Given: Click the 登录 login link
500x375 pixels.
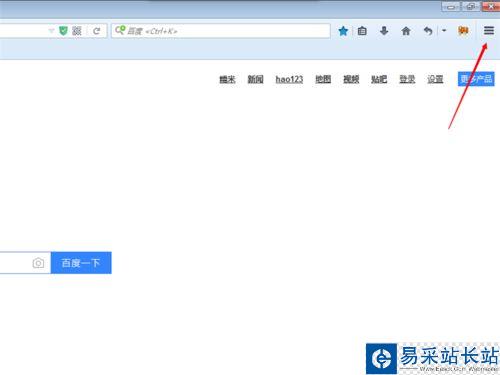Looking at the screenshot, I should (407, 79).
